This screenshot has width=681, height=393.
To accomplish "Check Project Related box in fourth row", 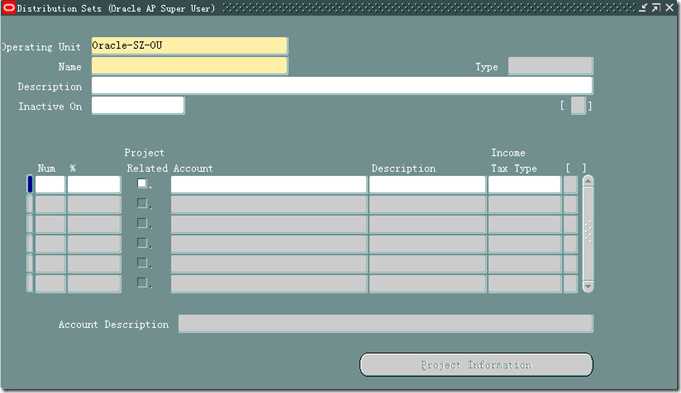I will (x=142, y=242).
